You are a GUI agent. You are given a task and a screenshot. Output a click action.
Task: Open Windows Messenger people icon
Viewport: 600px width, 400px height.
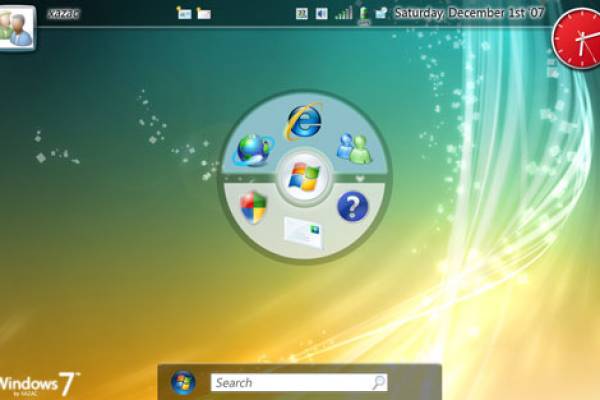click(354, 148)
